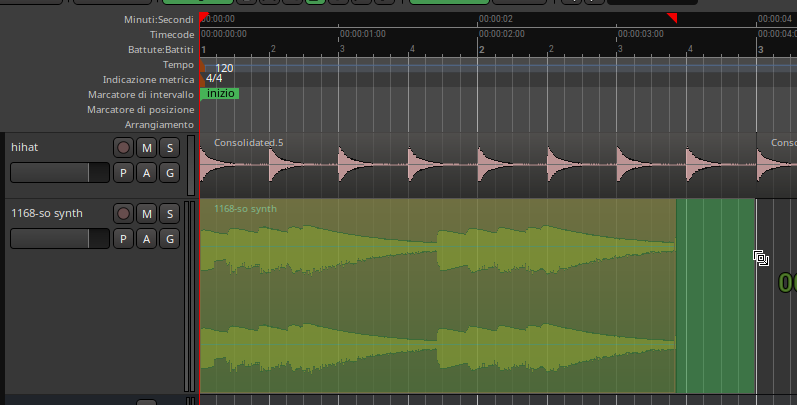Open the synth track automation (A) button
The height and width of the screenshot is (405, 797).
146,239
